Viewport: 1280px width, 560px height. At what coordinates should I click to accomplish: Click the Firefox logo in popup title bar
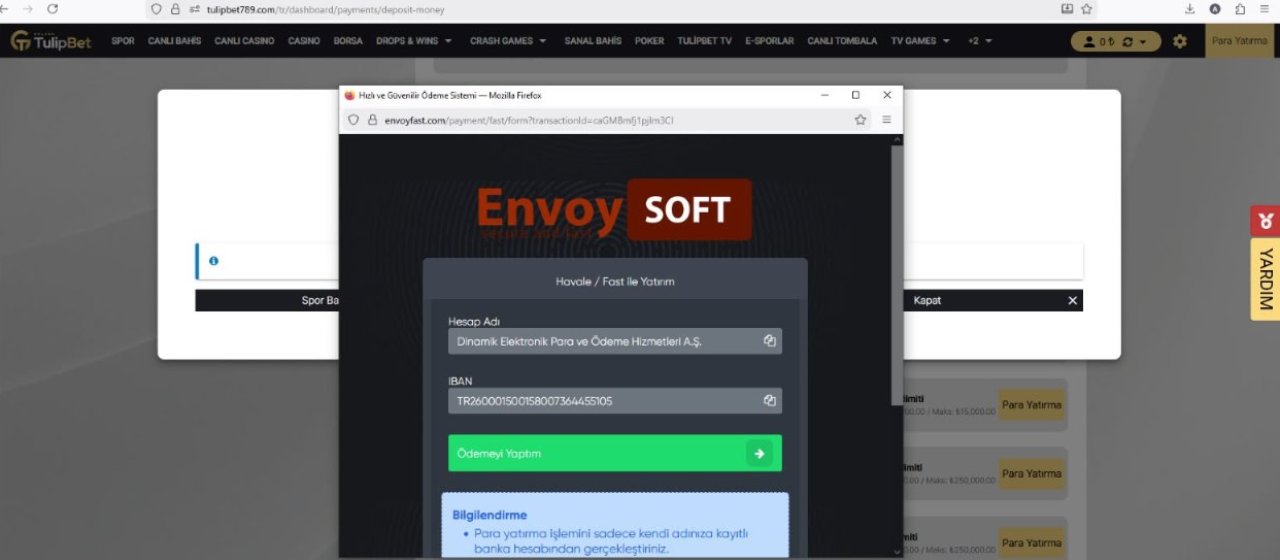(x=350, y=95)
